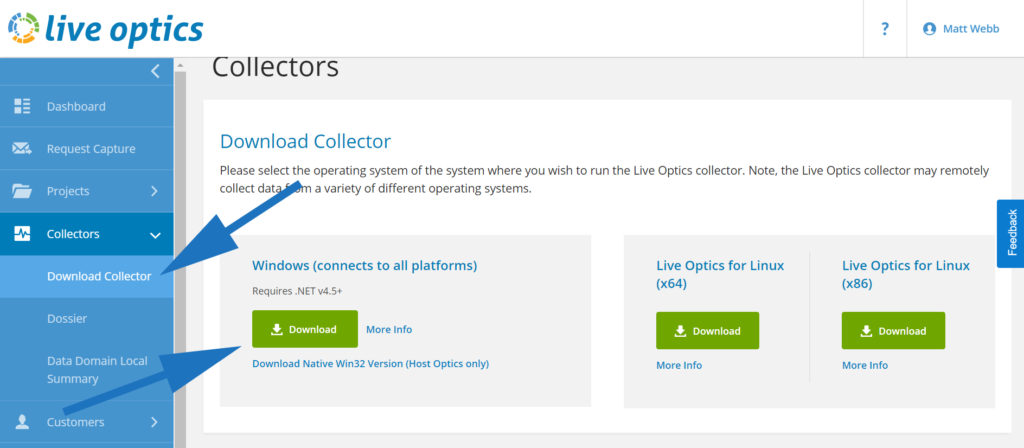Click the Request Capture envelope icon
Viewport: 1024px width, 448px height.
[22, 149]
